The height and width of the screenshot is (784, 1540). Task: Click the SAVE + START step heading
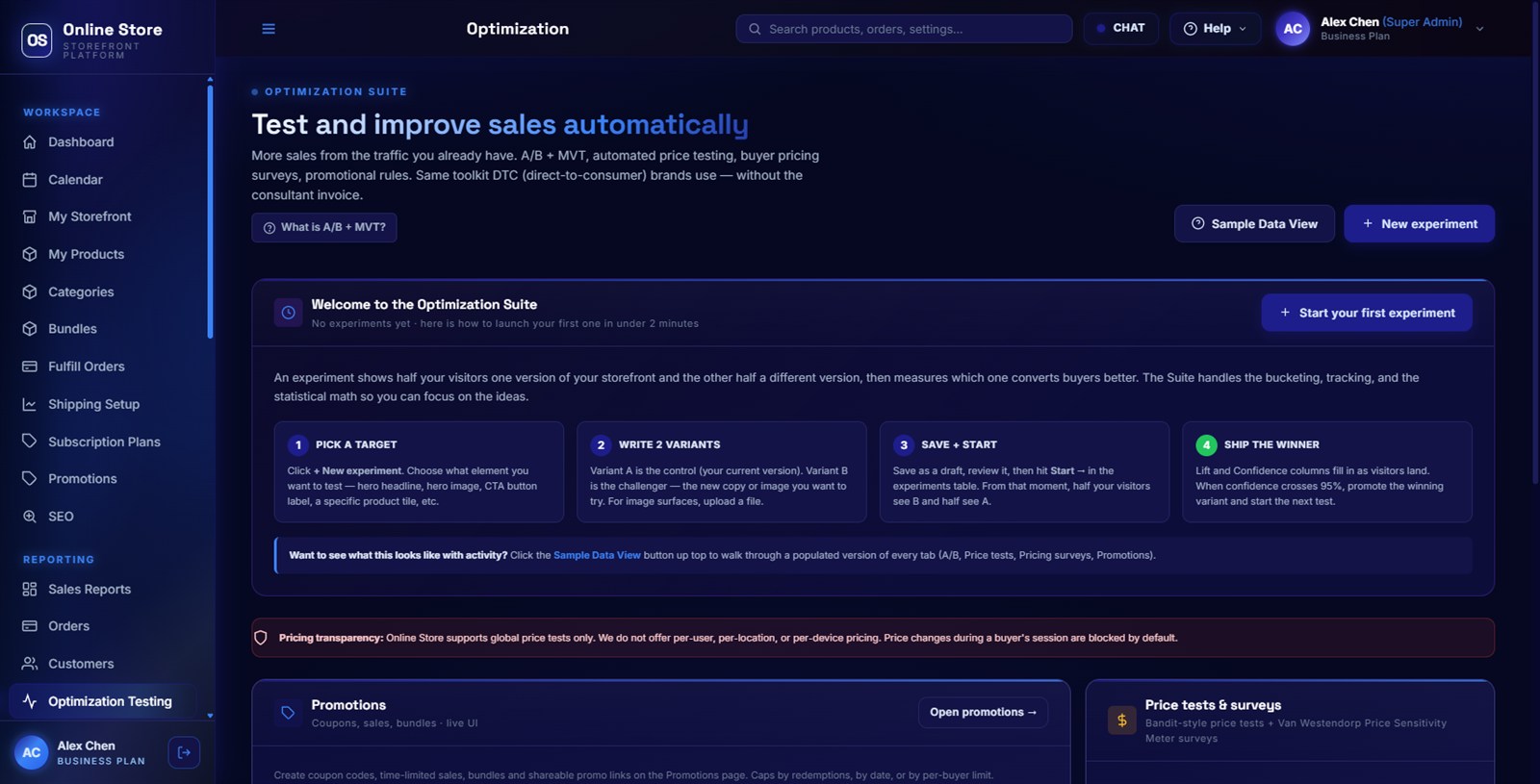959,444
